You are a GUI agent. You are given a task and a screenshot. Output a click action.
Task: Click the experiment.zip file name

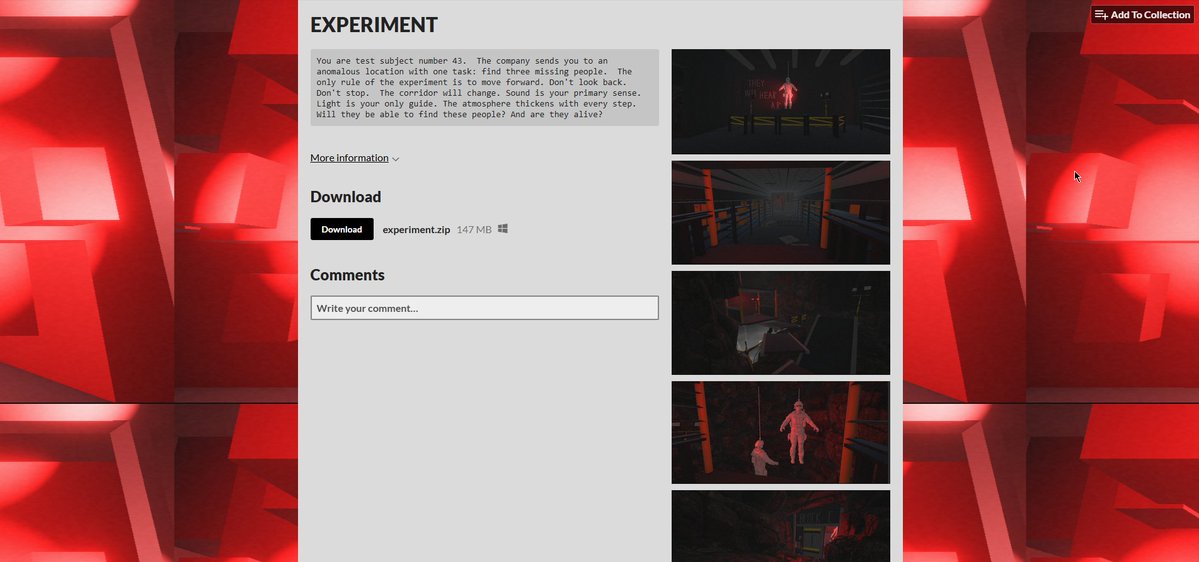point(416,229)
